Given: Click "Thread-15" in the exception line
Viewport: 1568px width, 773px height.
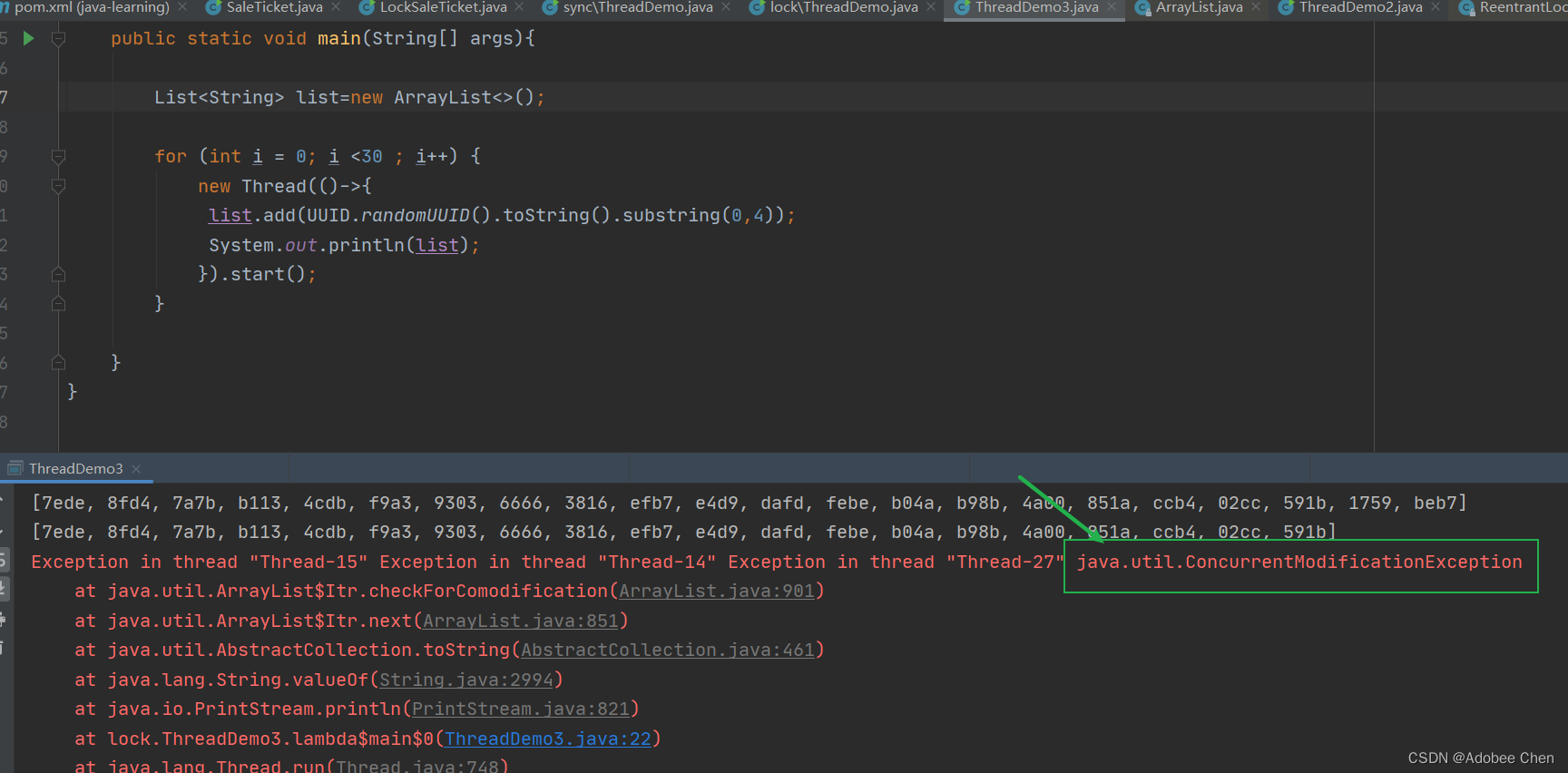Looking at the screenshot, I should pos(309,563).
